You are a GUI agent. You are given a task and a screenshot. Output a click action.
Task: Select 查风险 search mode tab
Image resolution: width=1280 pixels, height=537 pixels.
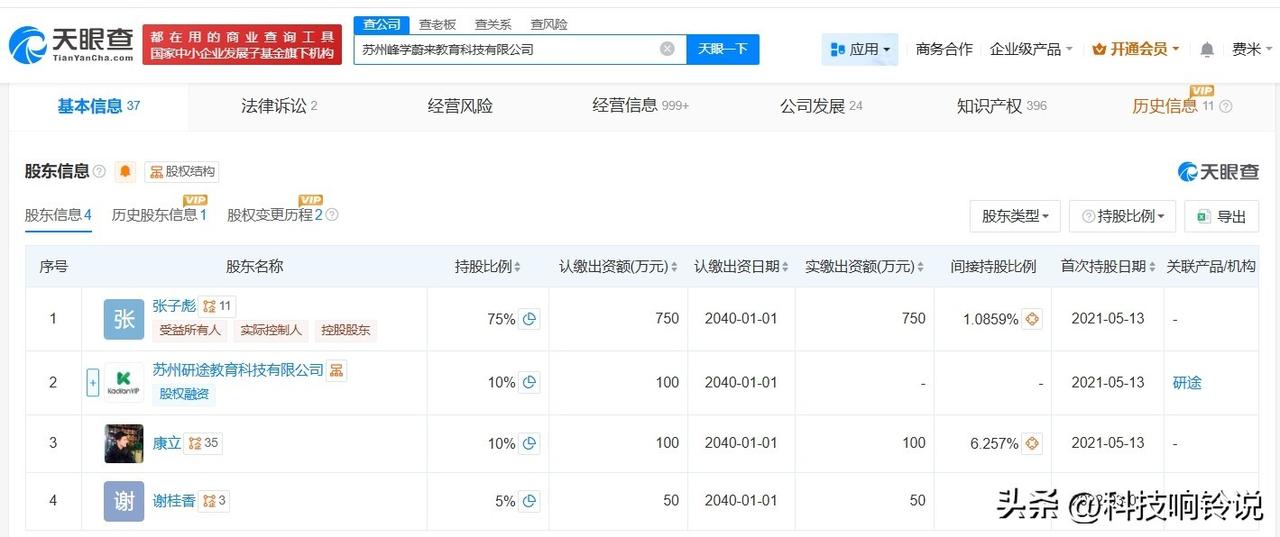549,24
